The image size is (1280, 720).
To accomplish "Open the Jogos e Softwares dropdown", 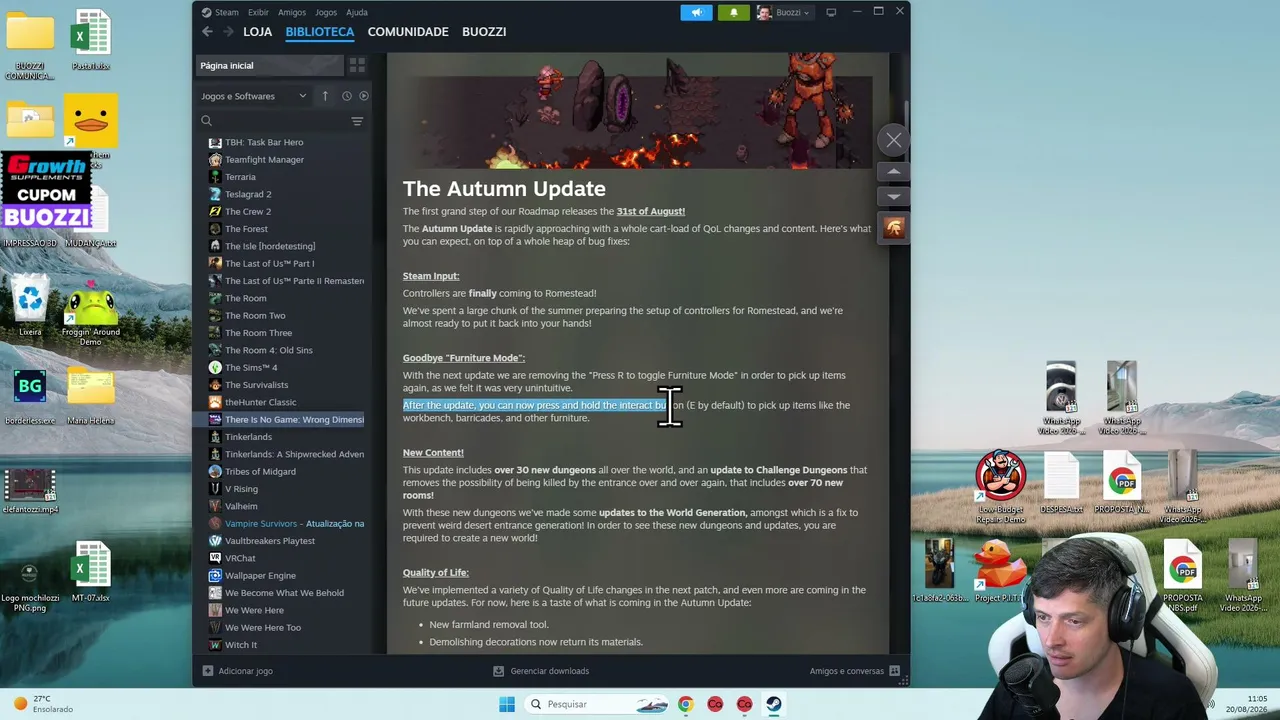I will click(254, 96).
